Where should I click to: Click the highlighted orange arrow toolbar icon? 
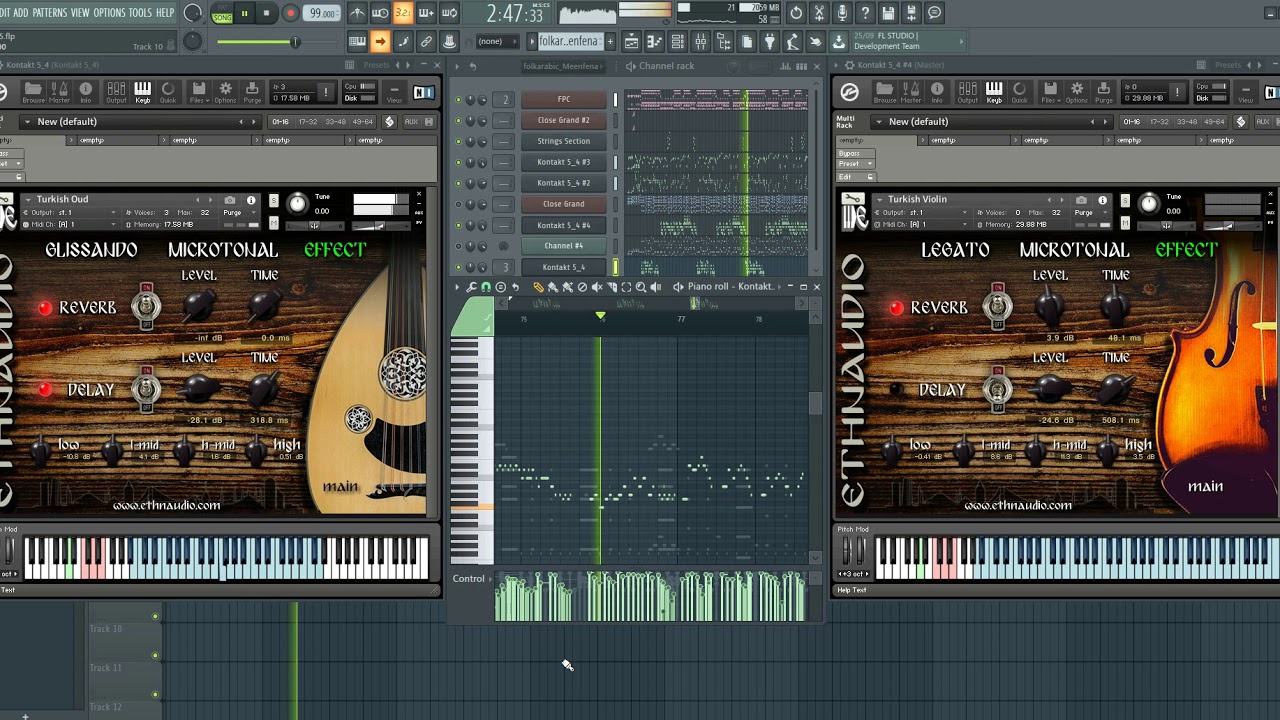pyautogui.click(x=380, y=42)
